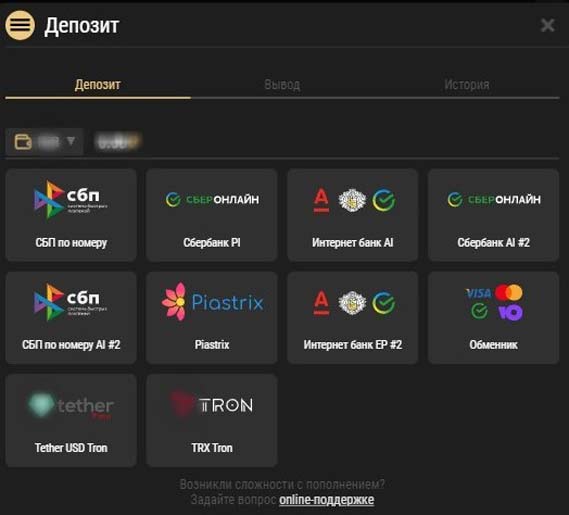Switch to the Вывод tab

coord(282,85)
